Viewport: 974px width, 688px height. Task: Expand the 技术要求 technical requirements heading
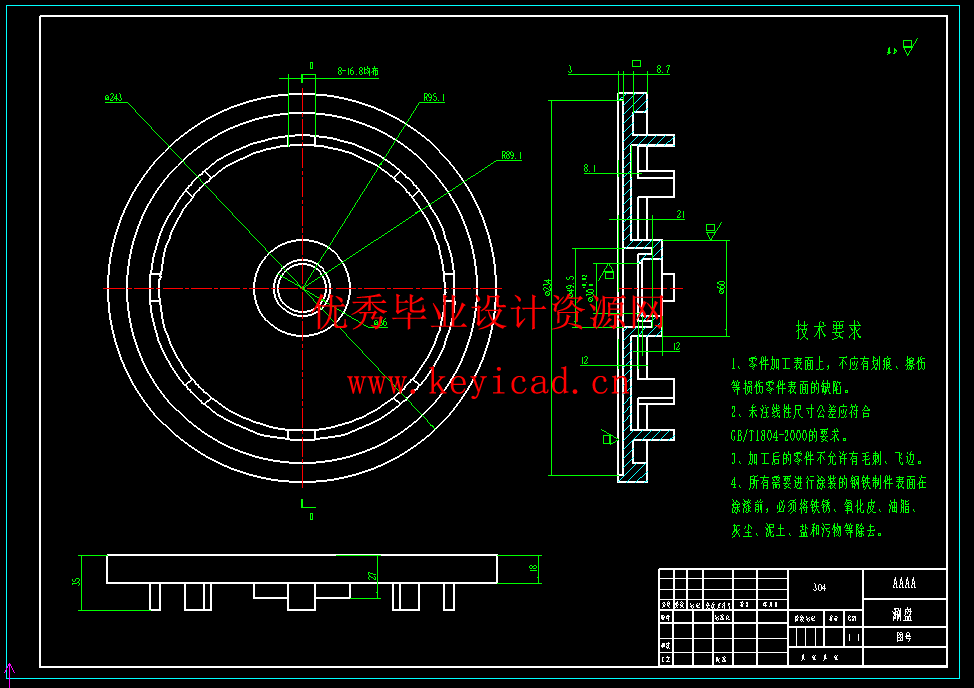[x=830, y=330]
